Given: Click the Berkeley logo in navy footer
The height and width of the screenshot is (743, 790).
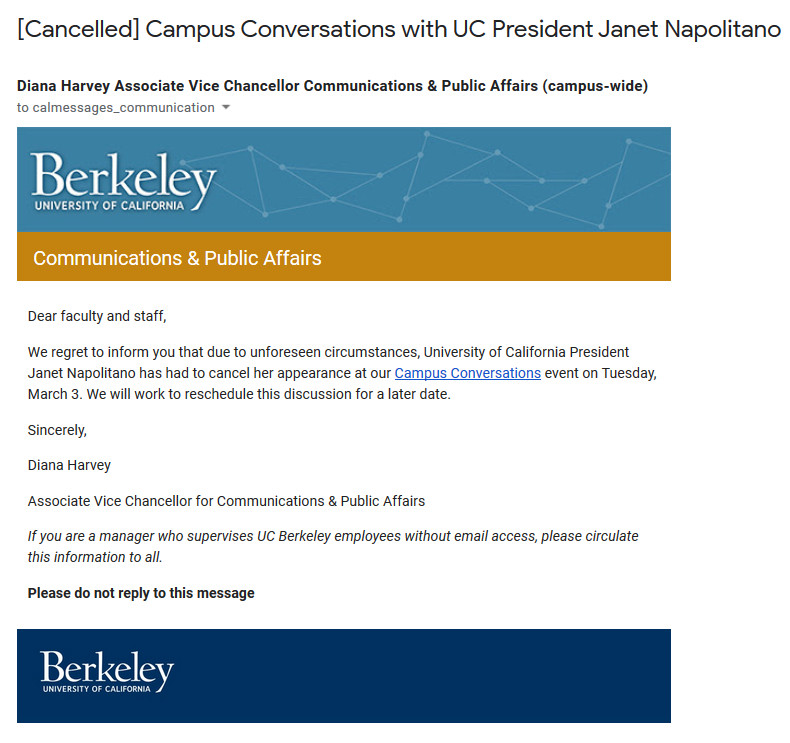Looking at the screenshot, I should pos(107,671).
